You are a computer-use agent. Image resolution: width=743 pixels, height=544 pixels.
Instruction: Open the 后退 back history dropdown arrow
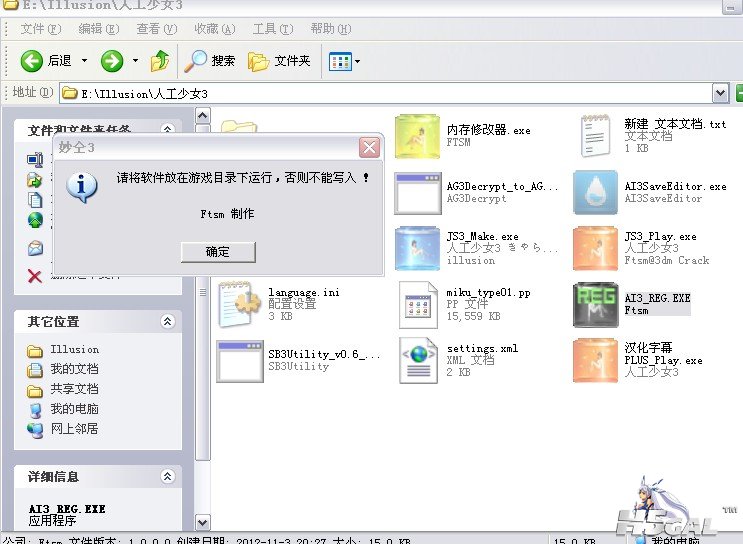tap(85, 61)
